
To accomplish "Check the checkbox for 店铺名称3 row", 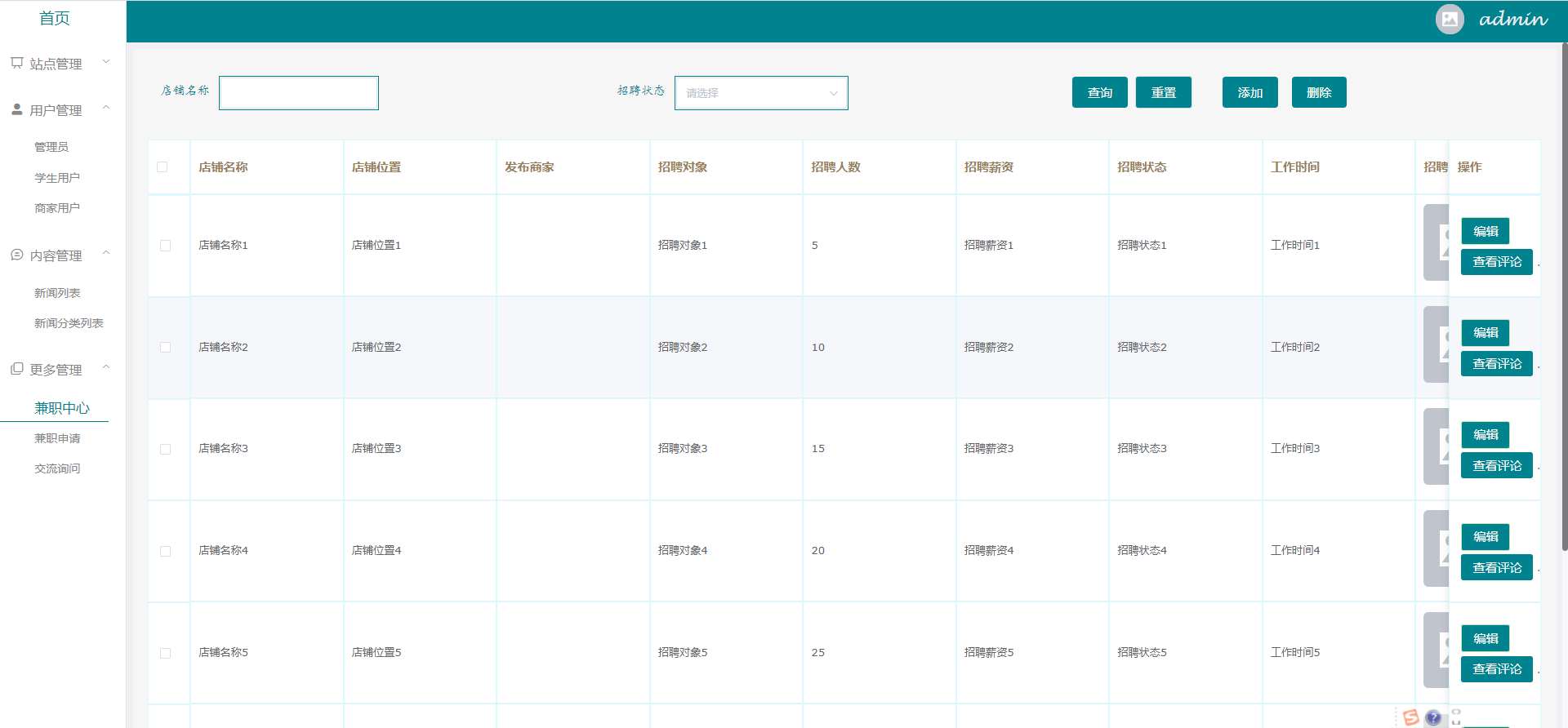I will click(165, 450).
